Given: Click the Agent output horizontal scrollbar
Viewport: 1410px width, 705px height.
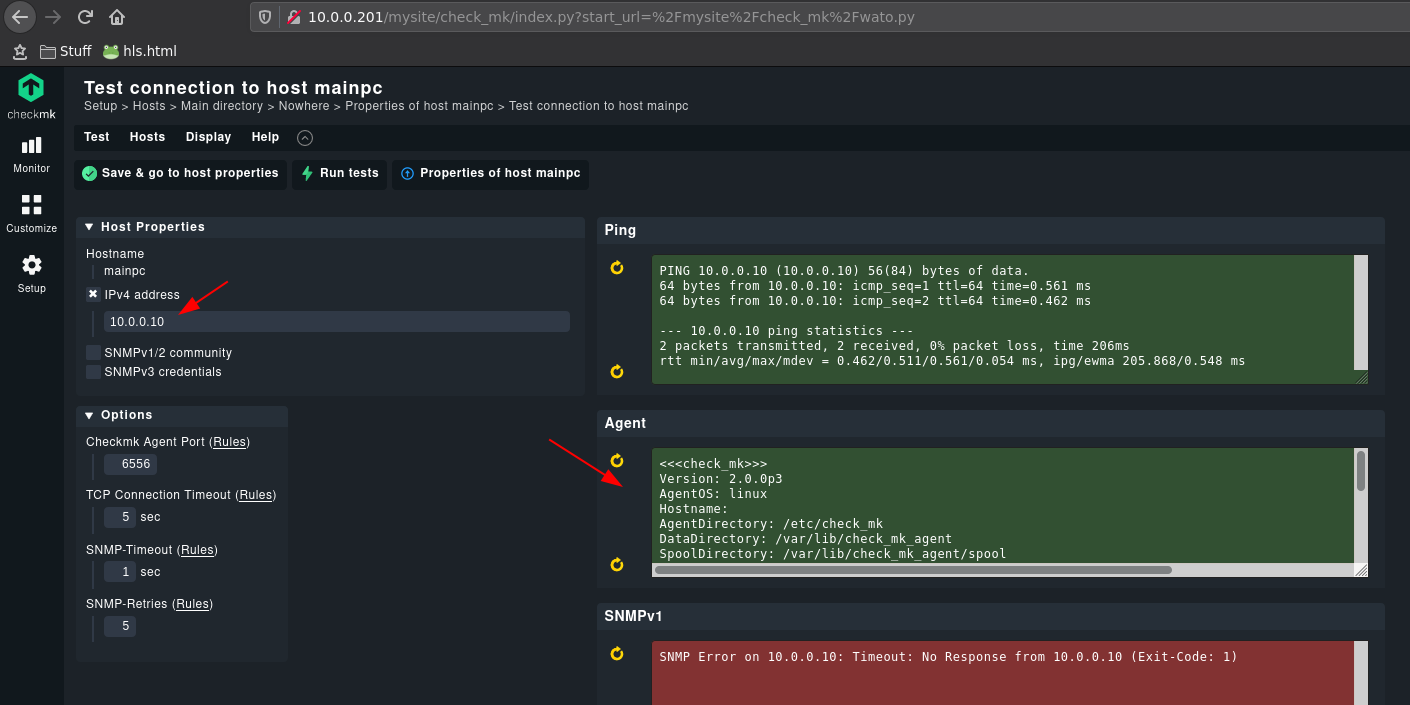Looking at the screenshot, I should (913, 570).
